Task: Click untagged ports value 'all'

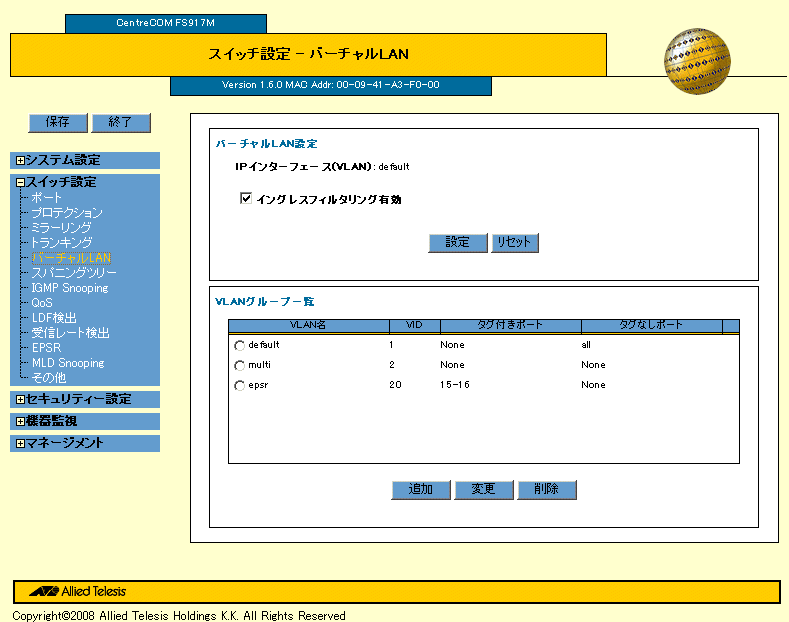Action: (x=586, y=345)
